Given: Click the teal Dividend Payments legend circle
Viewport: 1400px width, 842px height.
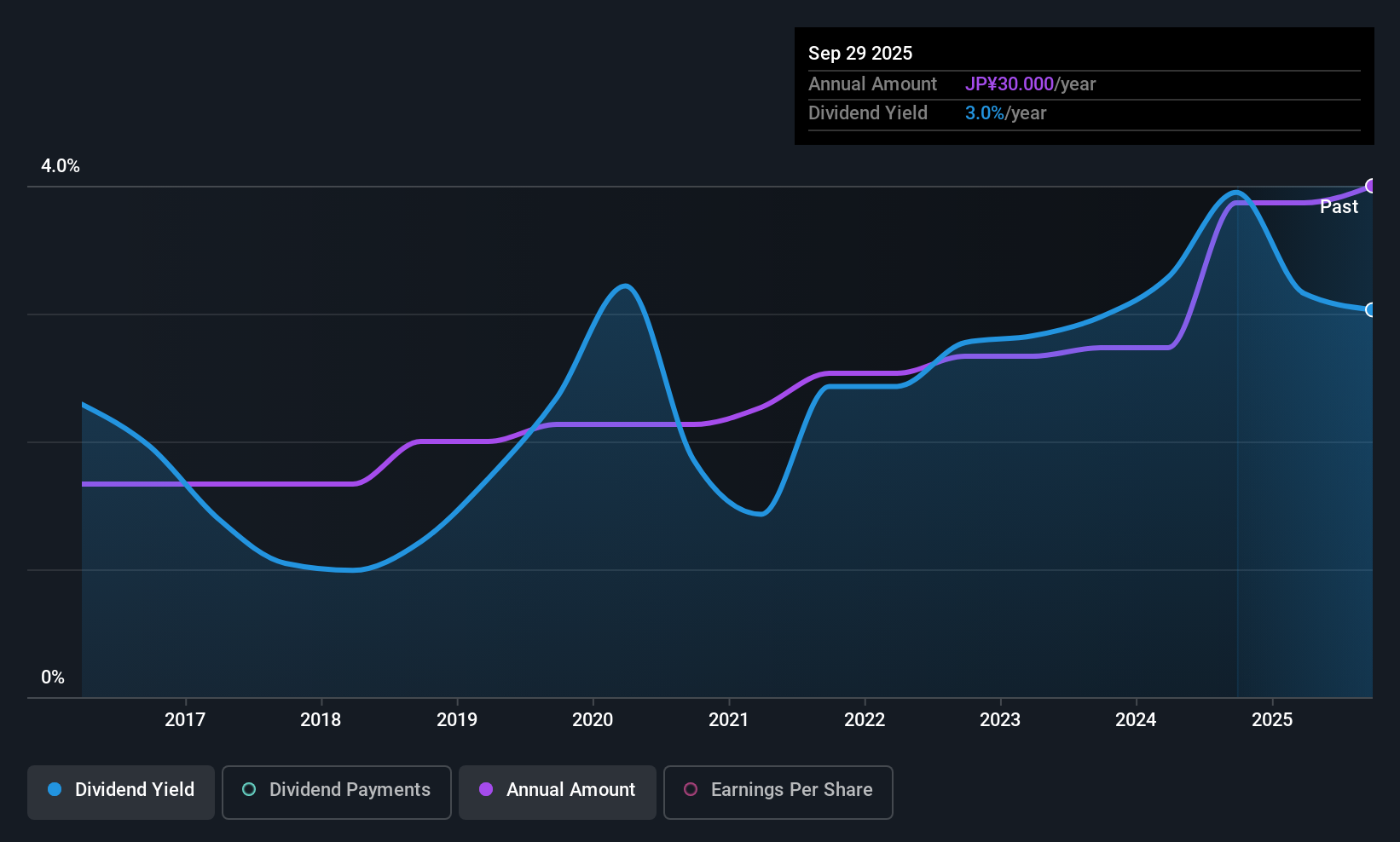Looking at the screenshot, I should 249,789.
